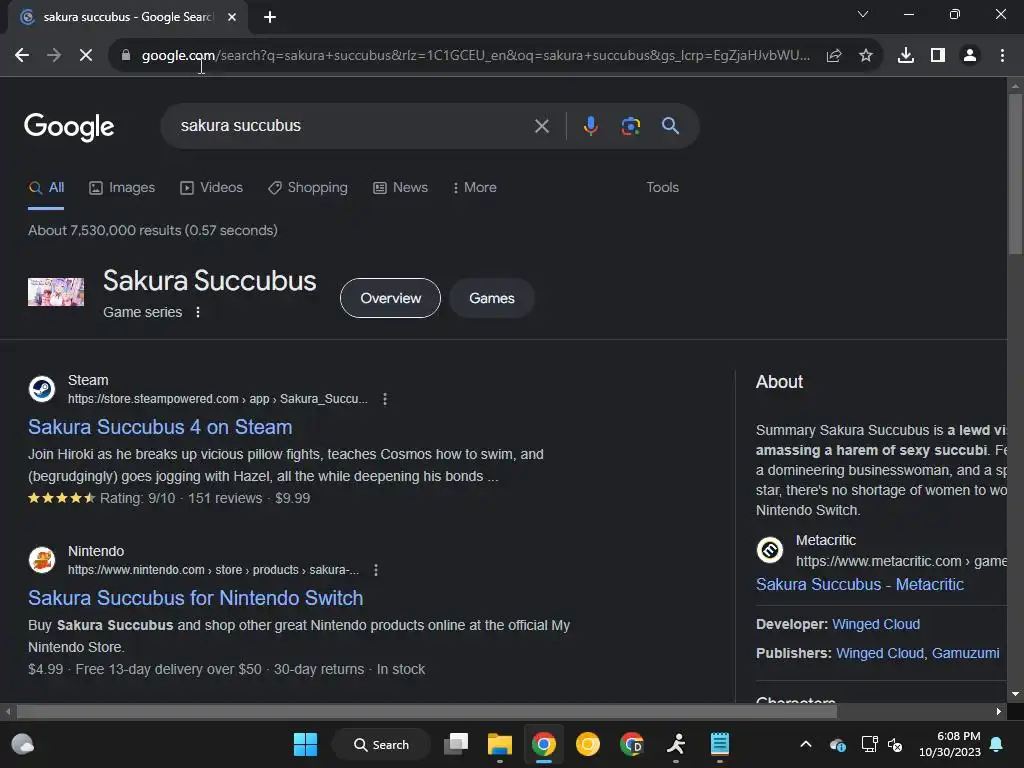Open publisher Gamuzumi link
Image resolution: width=1024 pixels, height=768 pixels.
point(965,653)
